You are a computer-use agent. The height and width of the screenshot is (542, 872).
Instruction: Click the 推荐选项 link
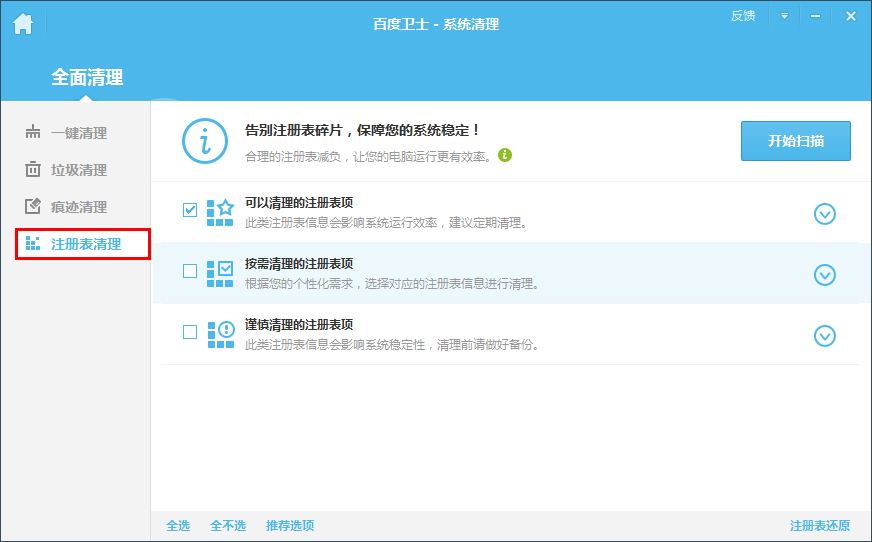tap(290, 526)
